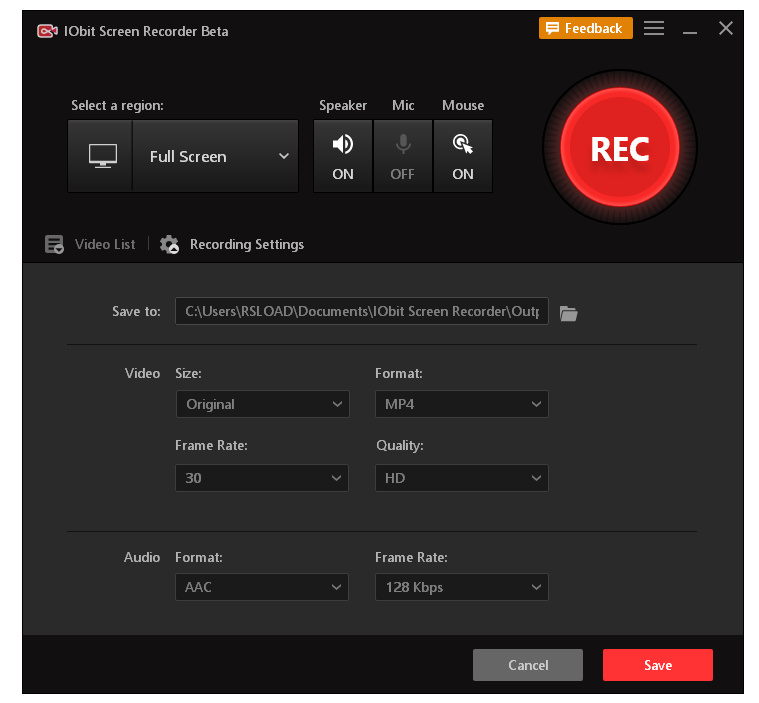The width and height of the screenshot is (759, 703).
Task: Cancel the settings changes
Action: tap(528, 665)
